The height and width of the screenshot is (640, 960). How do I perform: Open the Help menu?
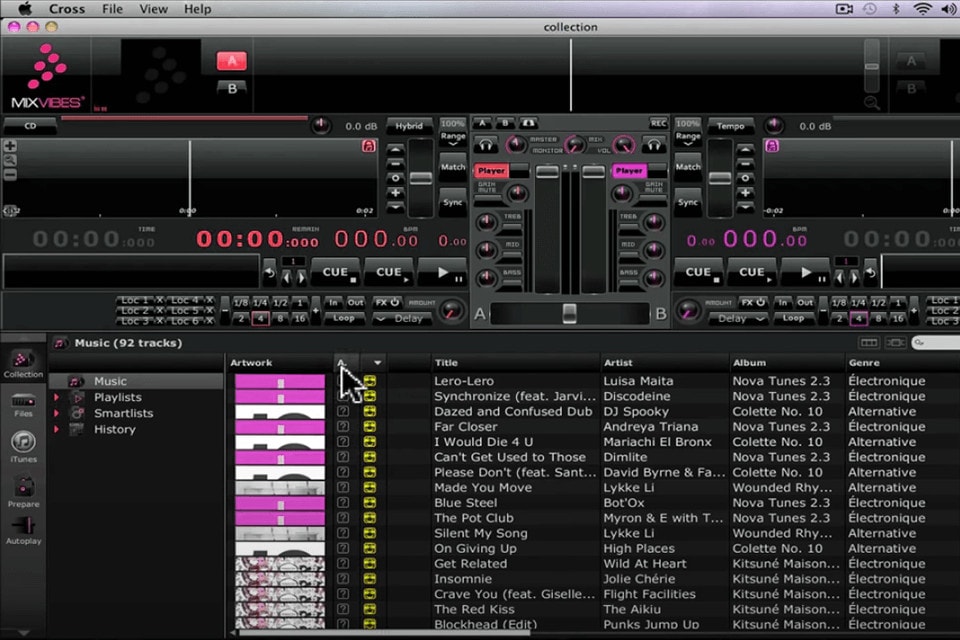197,9
